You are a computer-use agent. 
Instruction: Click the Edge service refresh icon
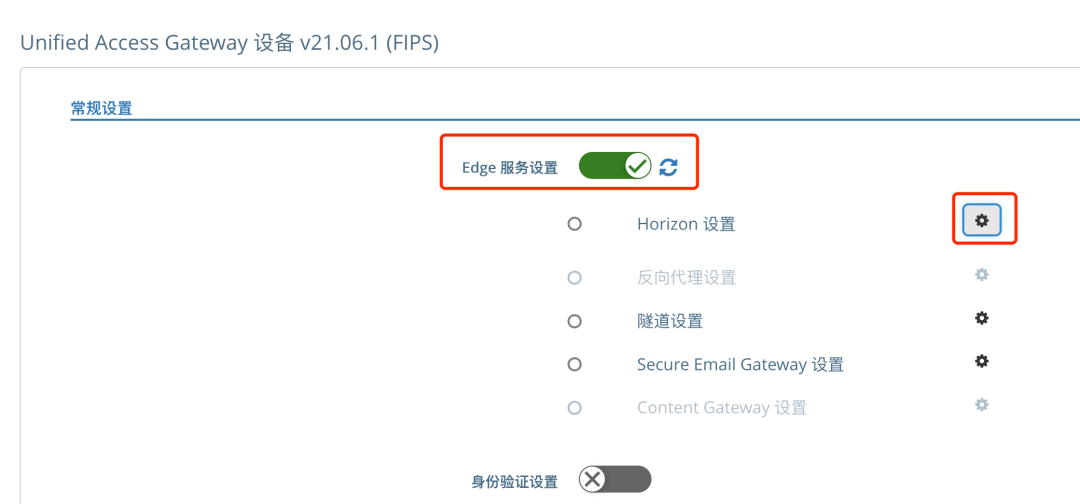click(668, 167)
